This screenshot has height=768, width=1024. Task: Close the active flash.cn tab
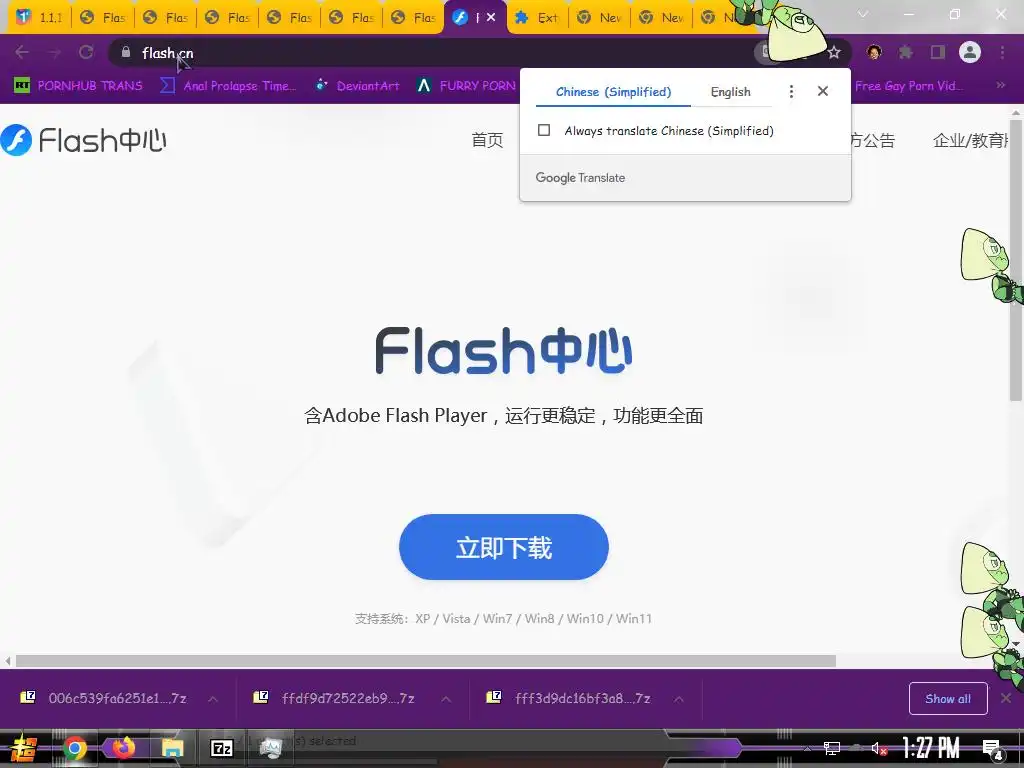491,18
